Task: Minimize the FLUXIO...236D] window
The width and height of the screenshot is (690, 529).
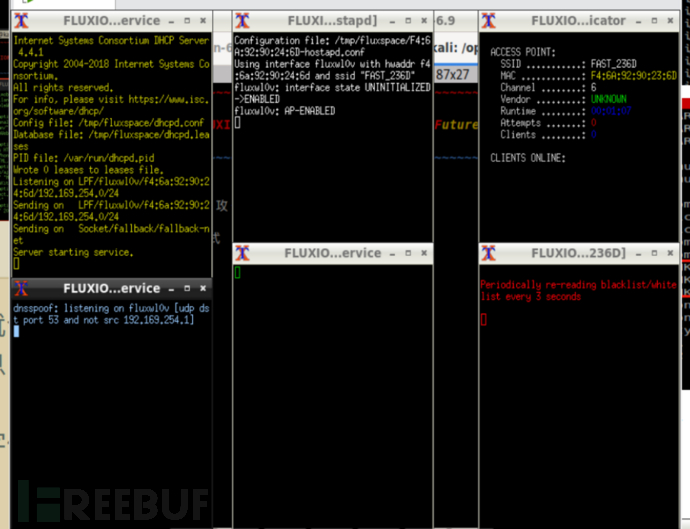Action: coord(639,253)
